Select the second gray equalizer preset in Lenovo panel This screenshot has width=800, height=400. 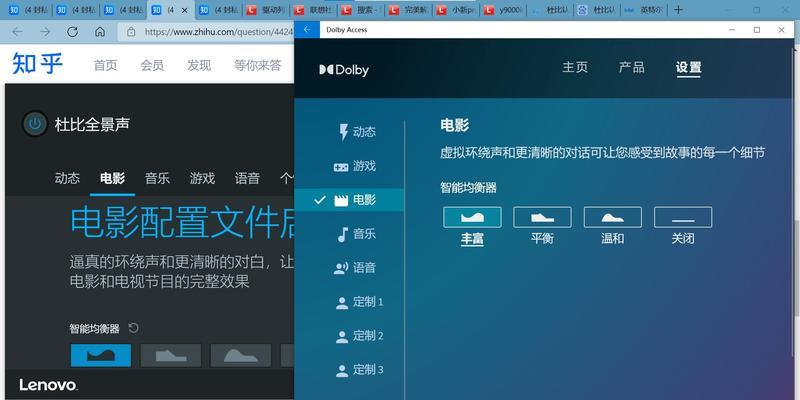pos(171,355)
